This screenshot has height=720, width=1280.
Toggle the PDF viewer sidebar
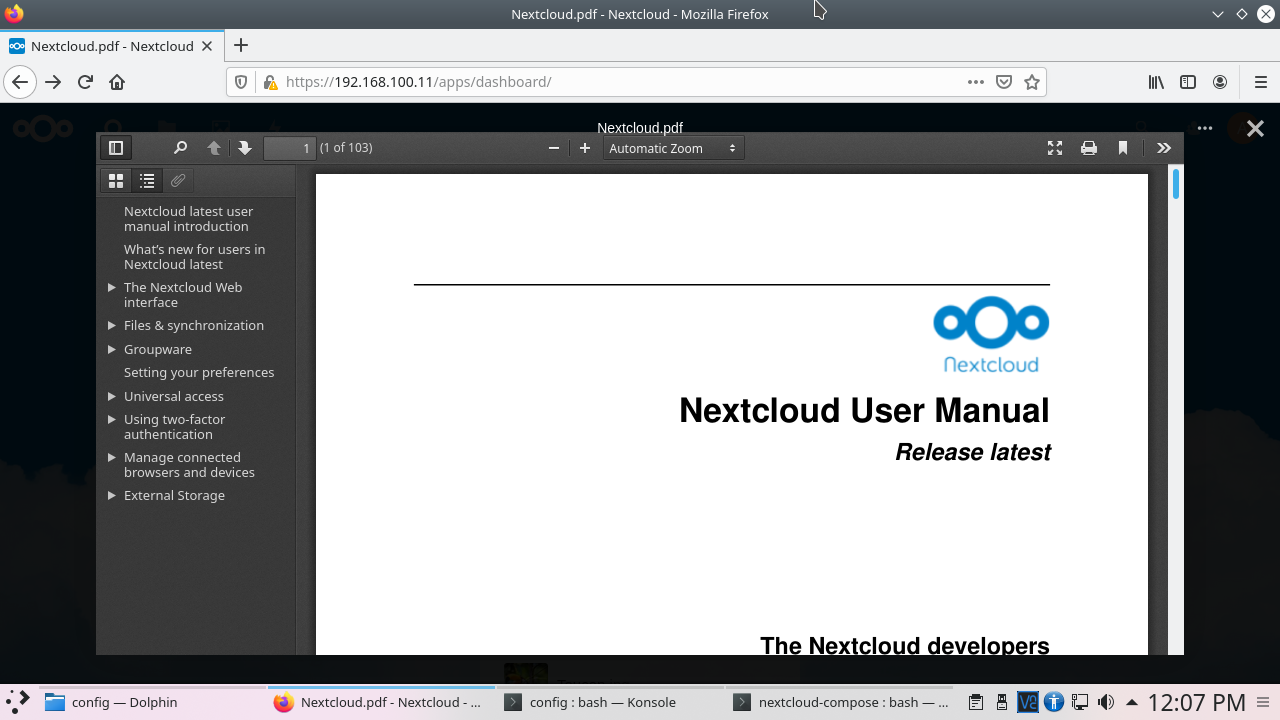click(x=116, y=148)
